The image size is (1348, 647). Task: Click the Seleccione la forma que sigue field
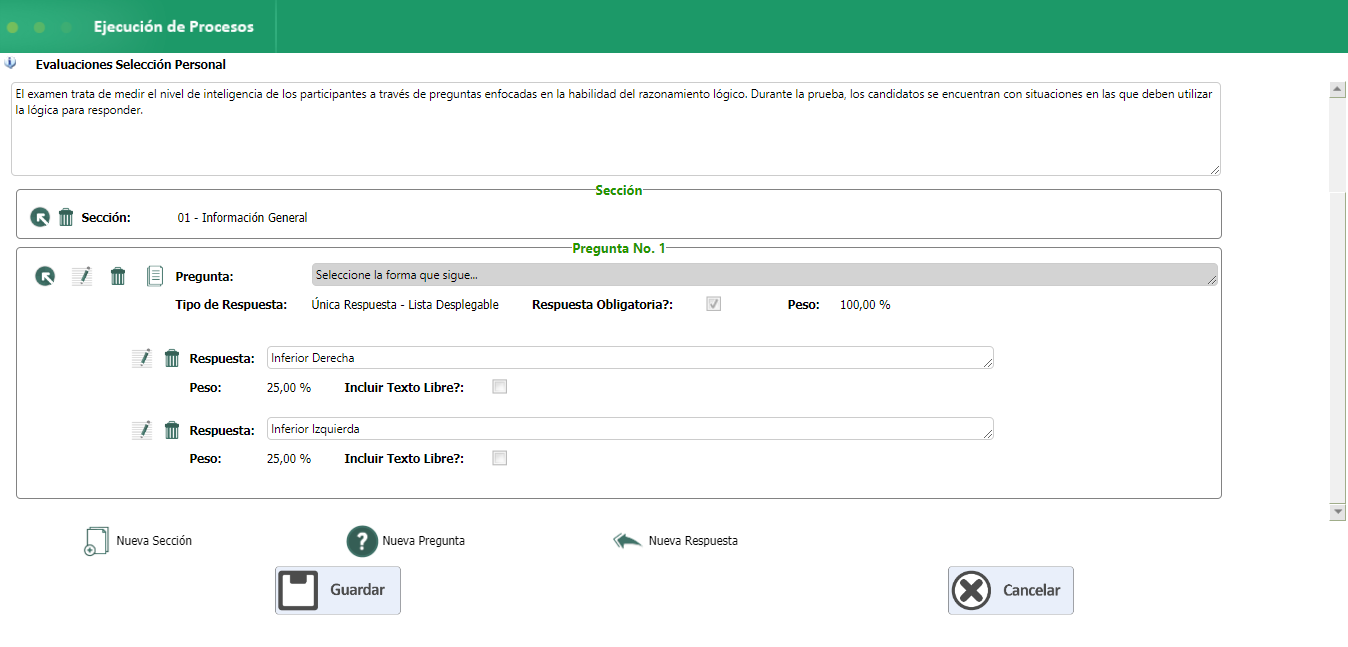tap(765, 275)
